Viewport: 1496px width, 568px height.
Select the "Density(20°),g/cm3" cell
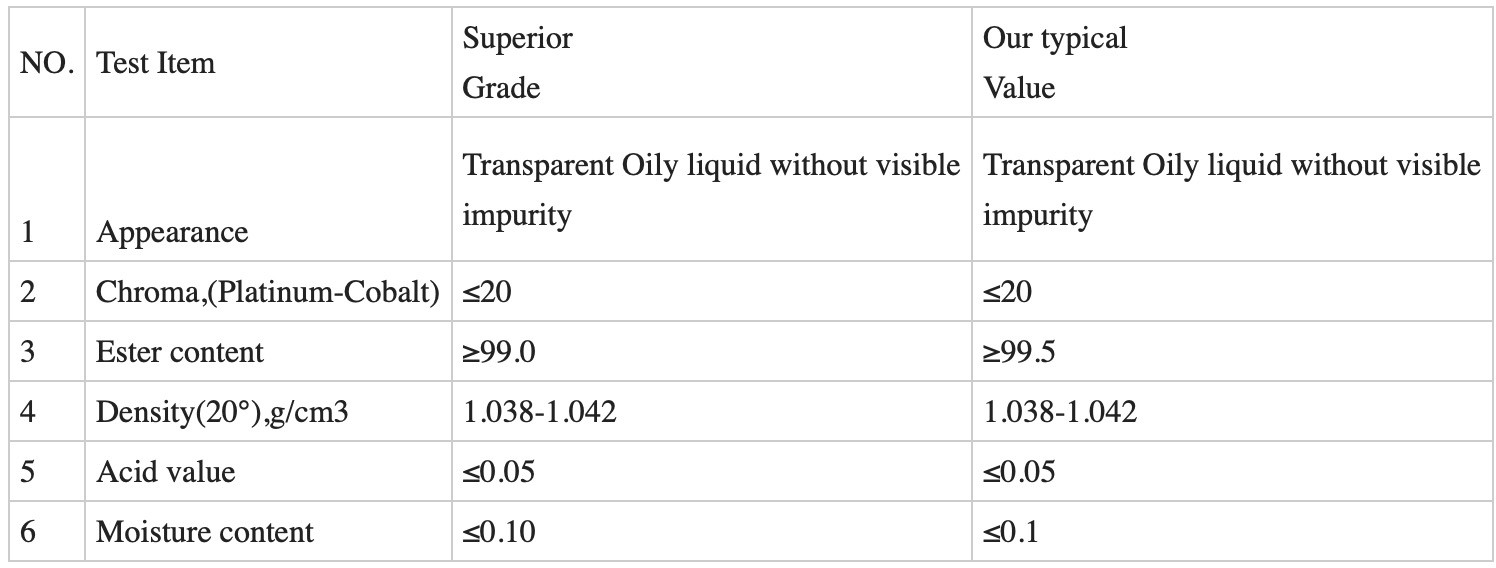[x=222, y=411]
